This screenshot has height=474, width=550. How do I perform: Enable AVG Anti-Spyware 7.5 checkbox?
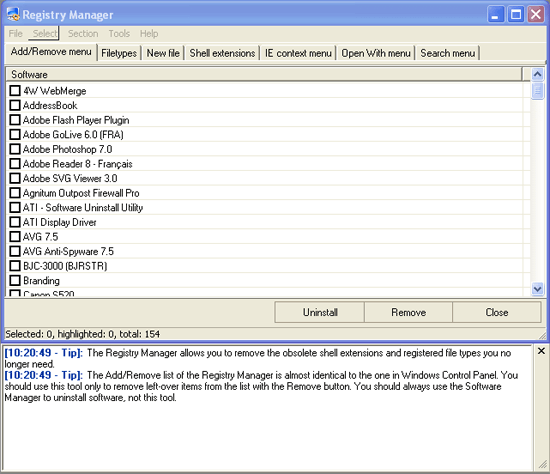click(15, 251)
